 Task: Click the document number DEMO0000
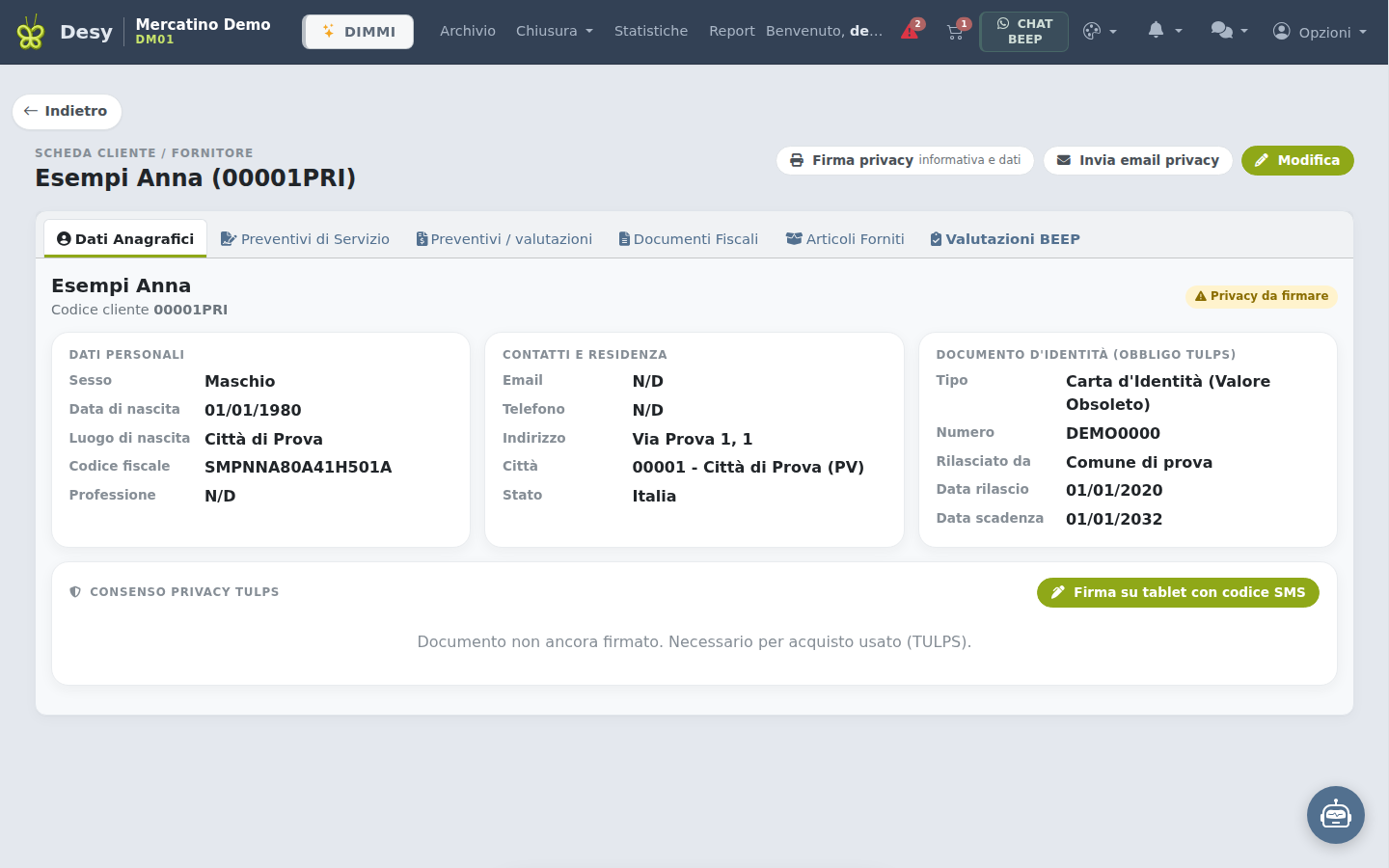pos(1113,433)
